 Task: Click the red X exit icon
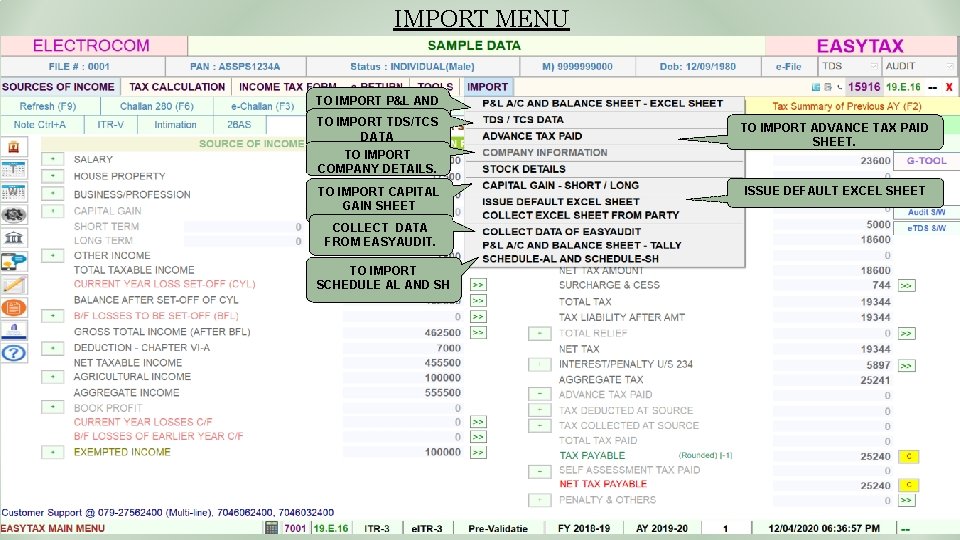949,87
